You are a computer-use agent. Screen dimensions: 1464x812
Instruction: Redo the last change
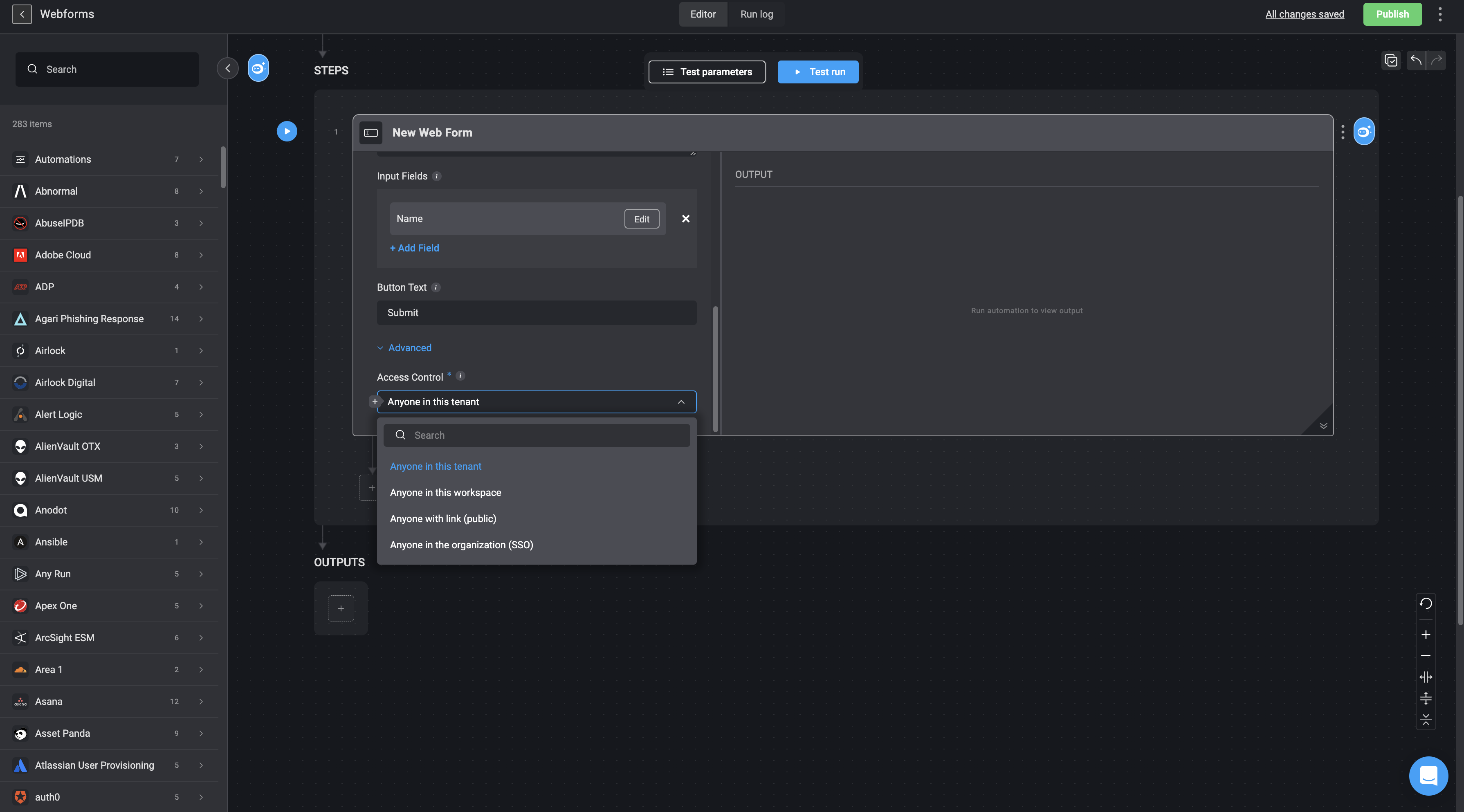tap(1437, 60)
